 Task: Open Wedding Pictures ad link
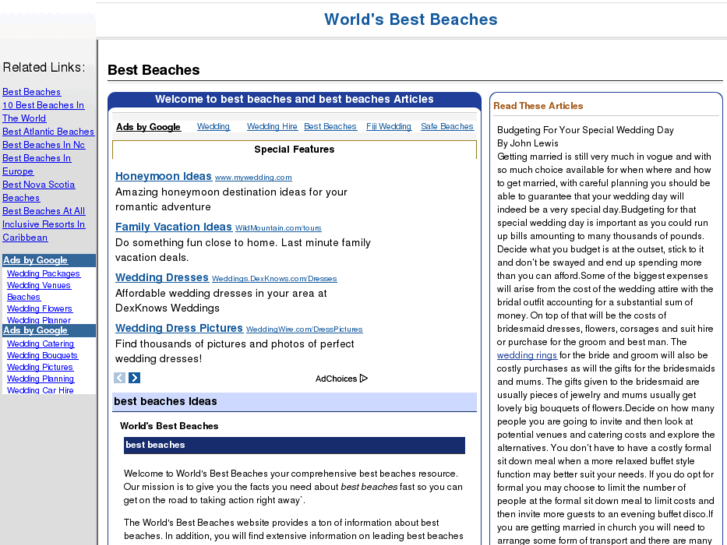tap(40, 367)
